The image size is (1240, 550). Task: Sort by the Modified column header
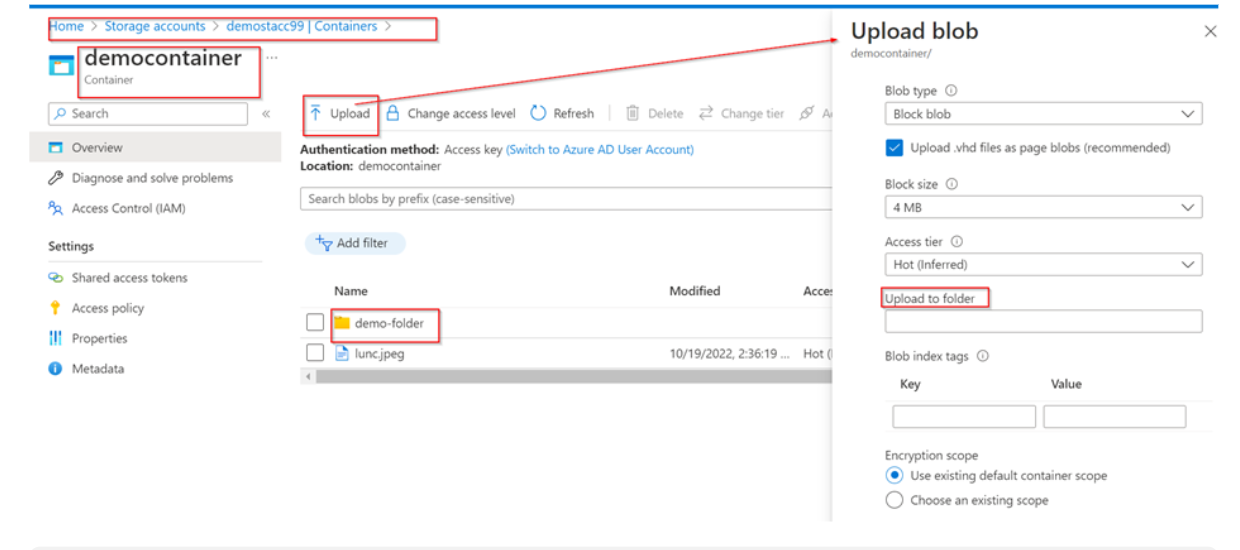click(695, 291)
